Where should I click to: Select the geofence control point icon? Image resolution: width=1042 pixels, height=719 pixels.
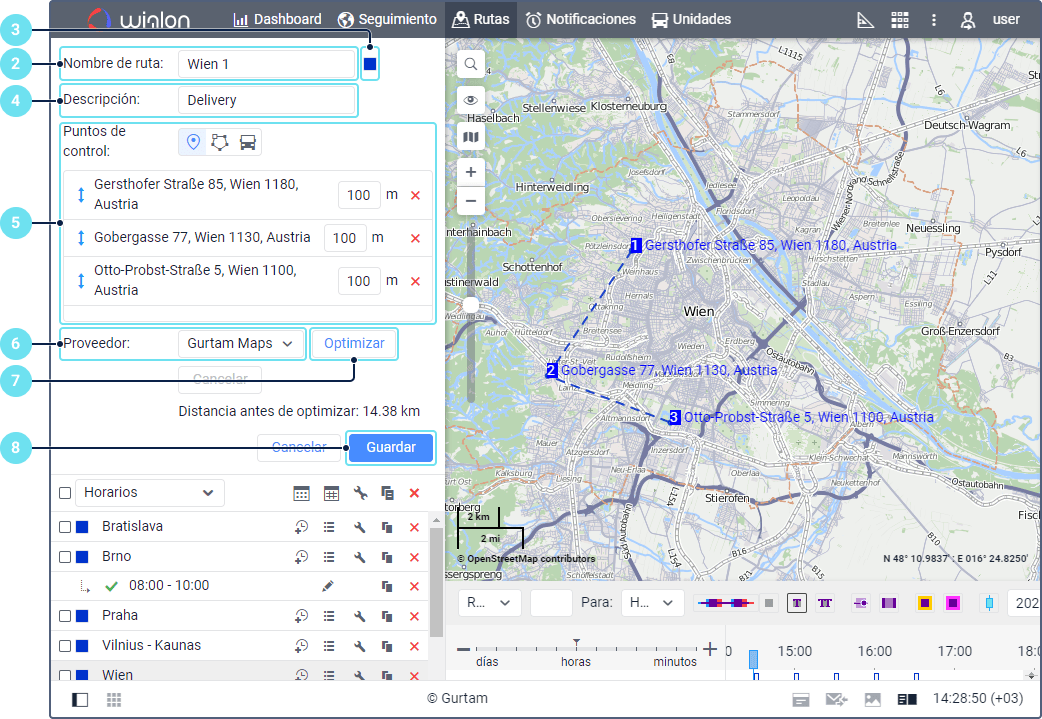[x=220, y=142]
